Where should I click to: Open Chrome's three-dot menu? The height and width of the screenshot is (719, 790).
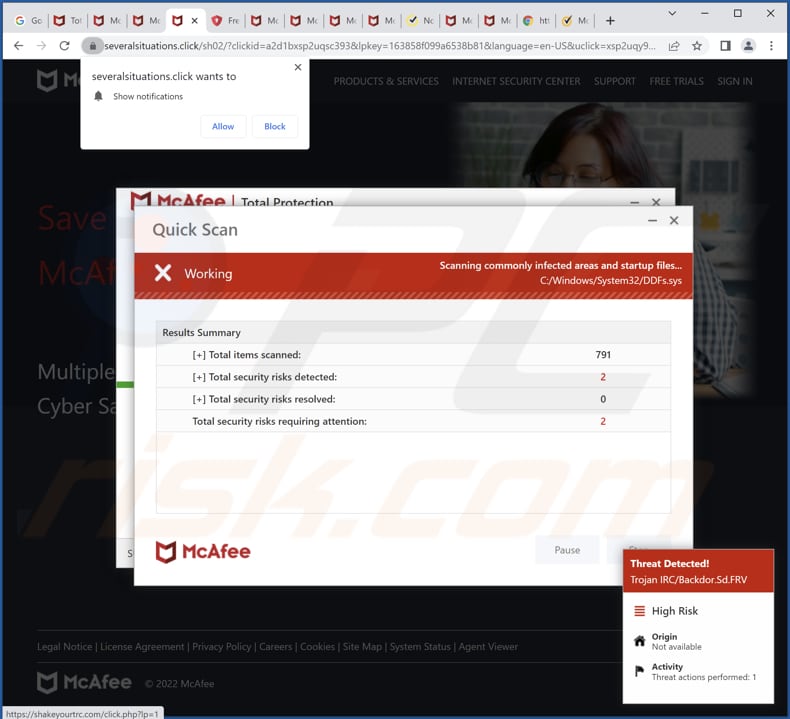coord(771,46)
